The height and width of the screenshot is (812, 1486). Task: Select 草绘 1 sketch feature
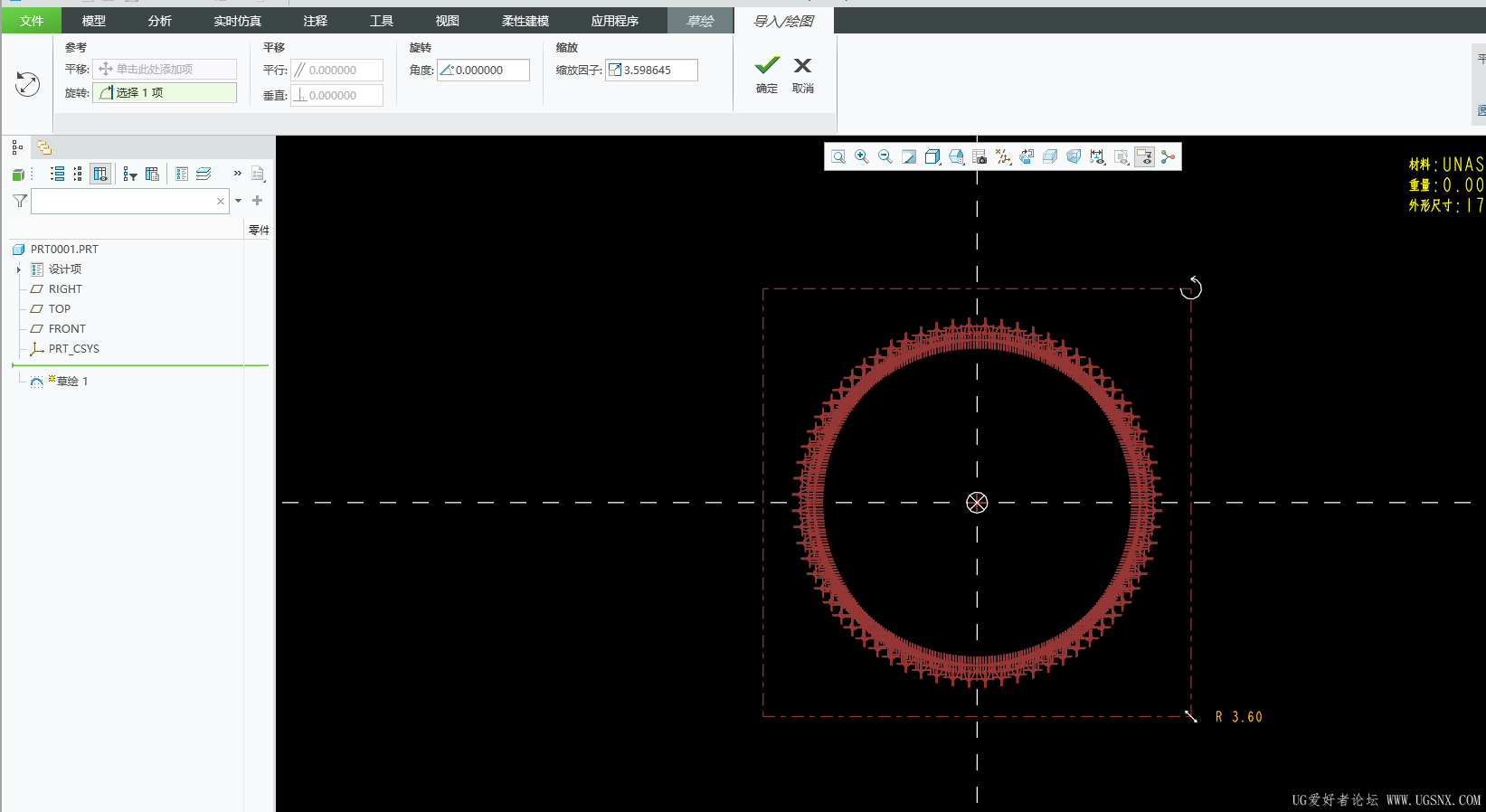[71, 382]
